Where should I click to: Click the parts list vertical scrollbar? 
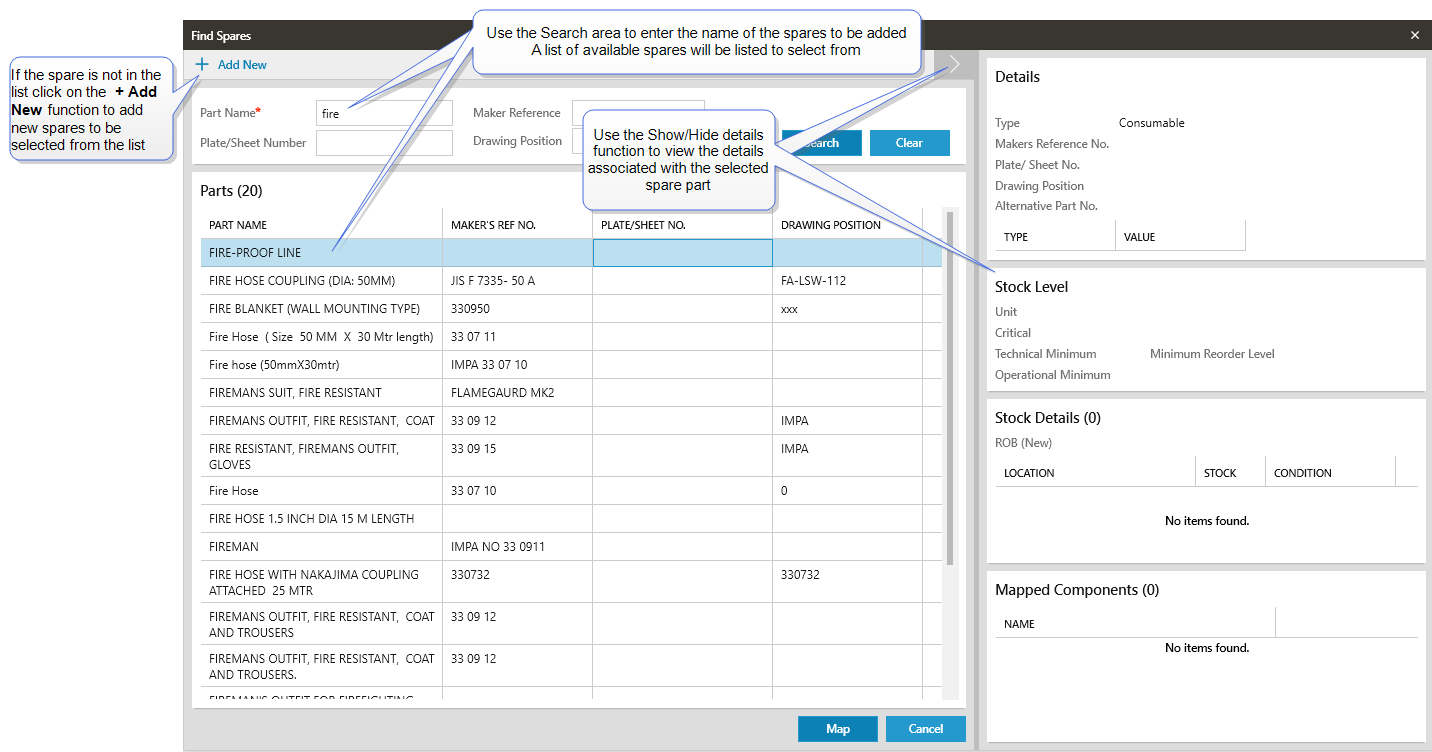pyautogui.click(x=950, y=388)
